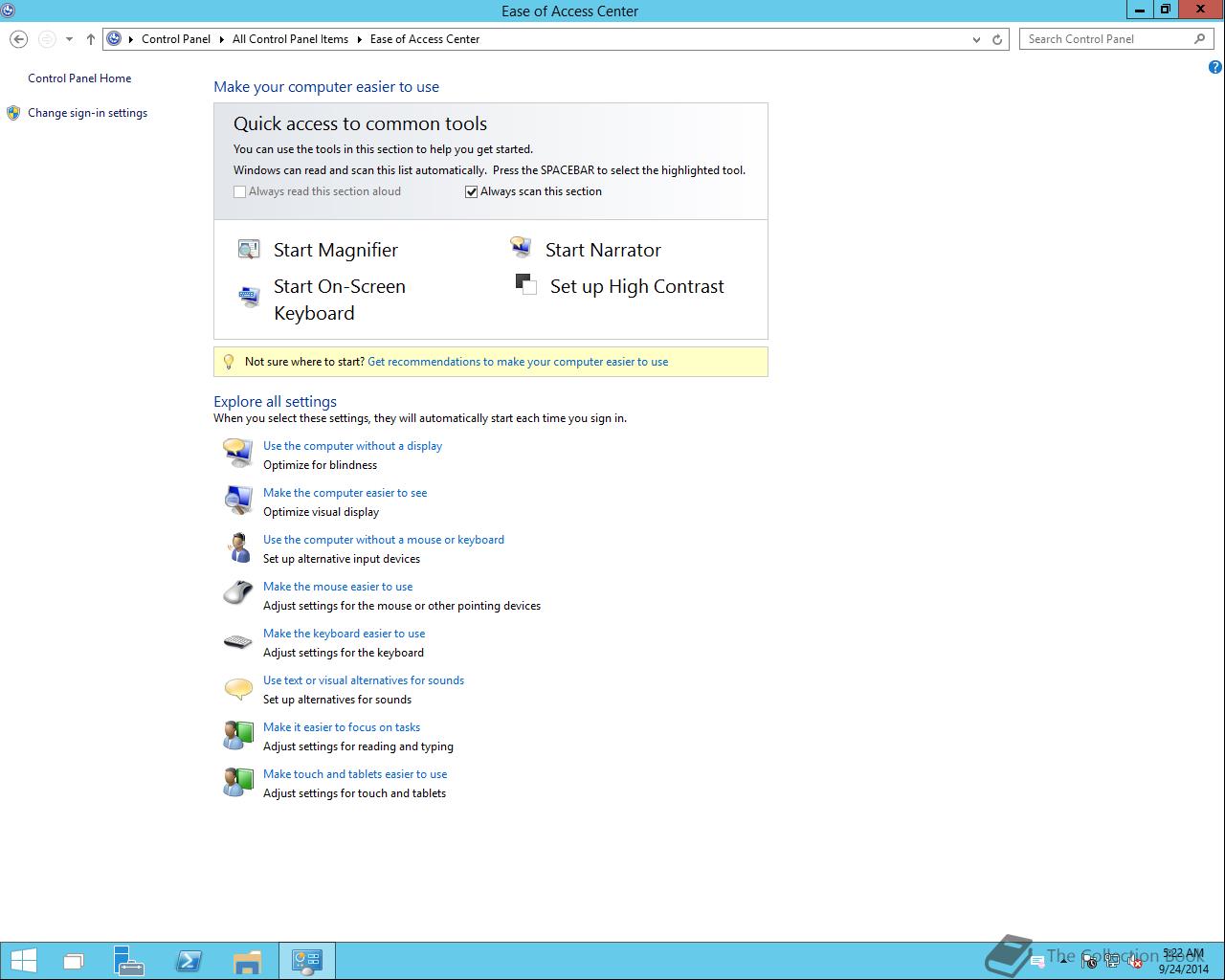Viewport: 1225px width, 980px height.
Task: Click the volume icon in the system tray
Action: click(1135, 962)
